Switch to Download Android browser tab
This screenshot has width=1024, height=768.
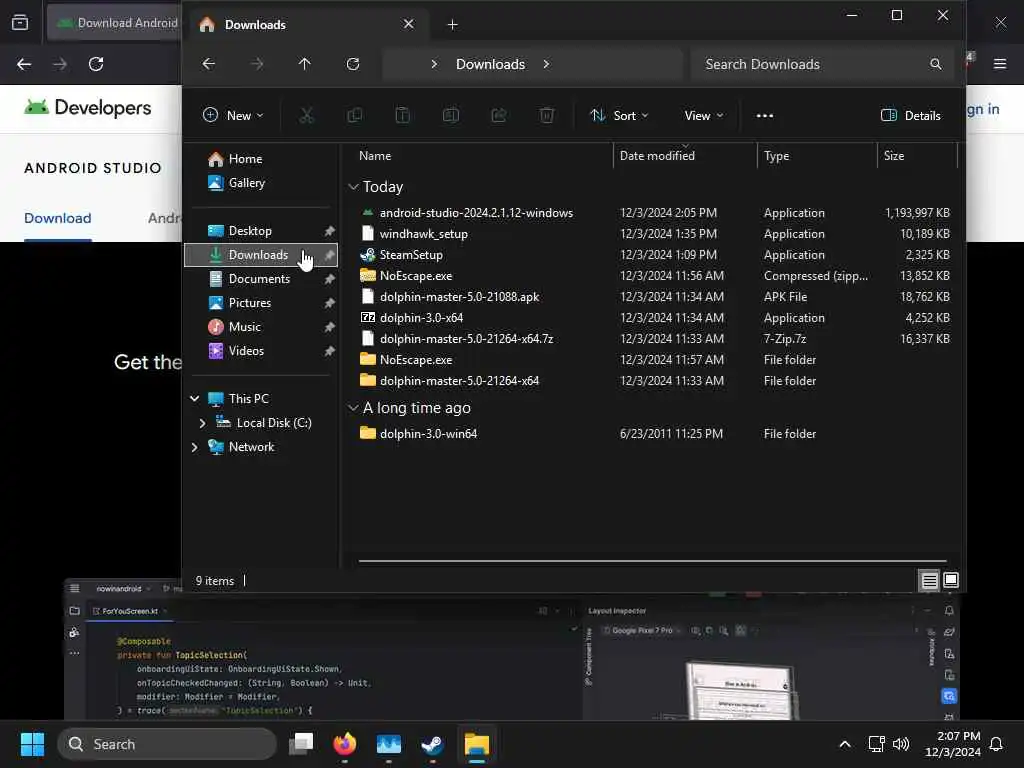point(116,23)
